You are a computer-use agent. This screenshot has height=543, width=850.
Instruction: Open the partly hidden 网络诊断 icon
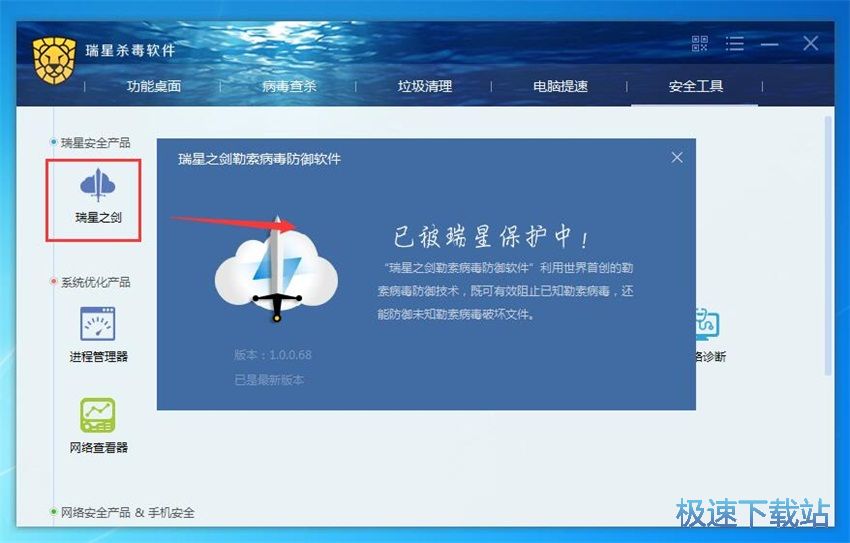(x=709, y=324)
